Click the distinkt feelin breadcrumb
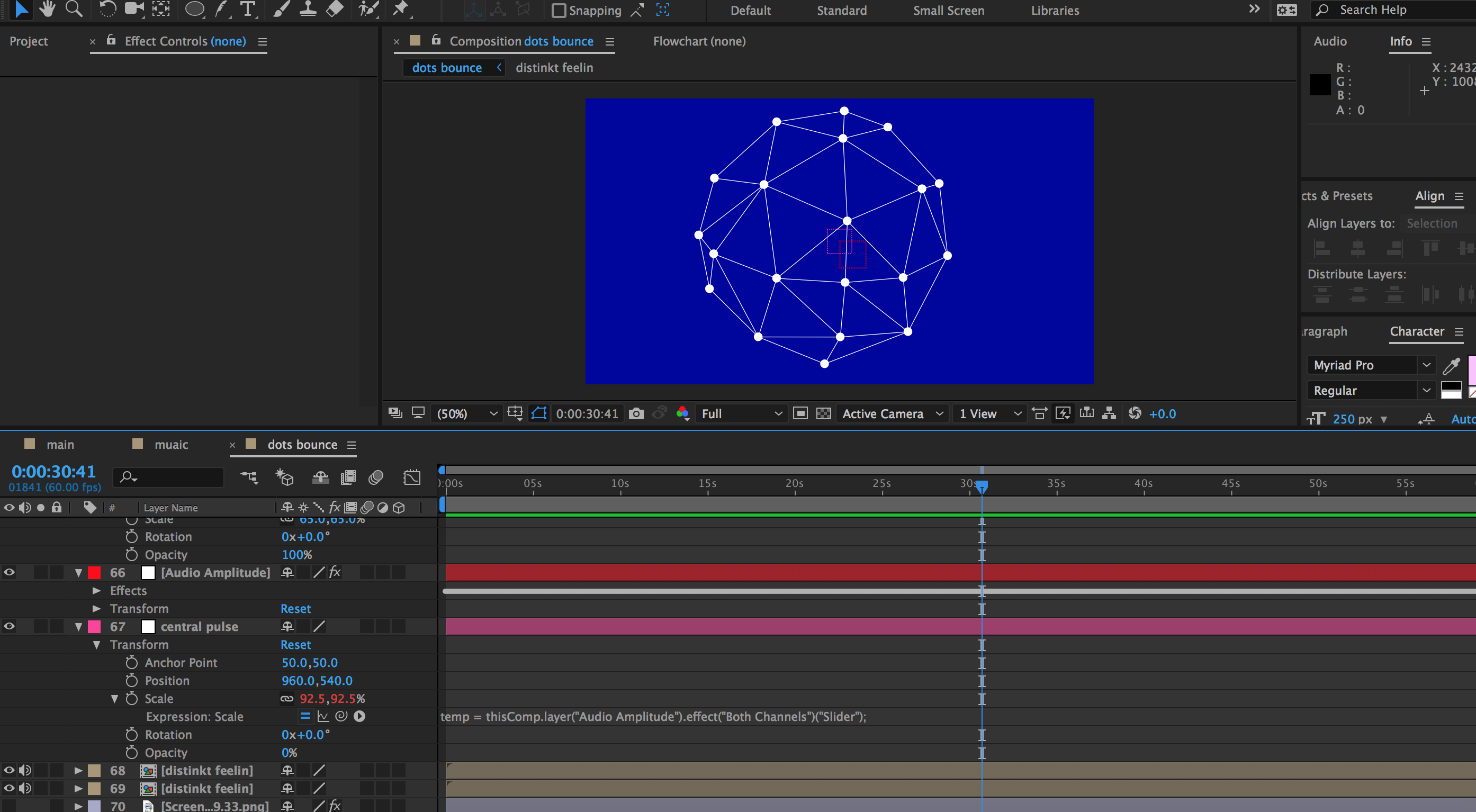Screen dimensions: 1476x812 click(x=554, y=68)
